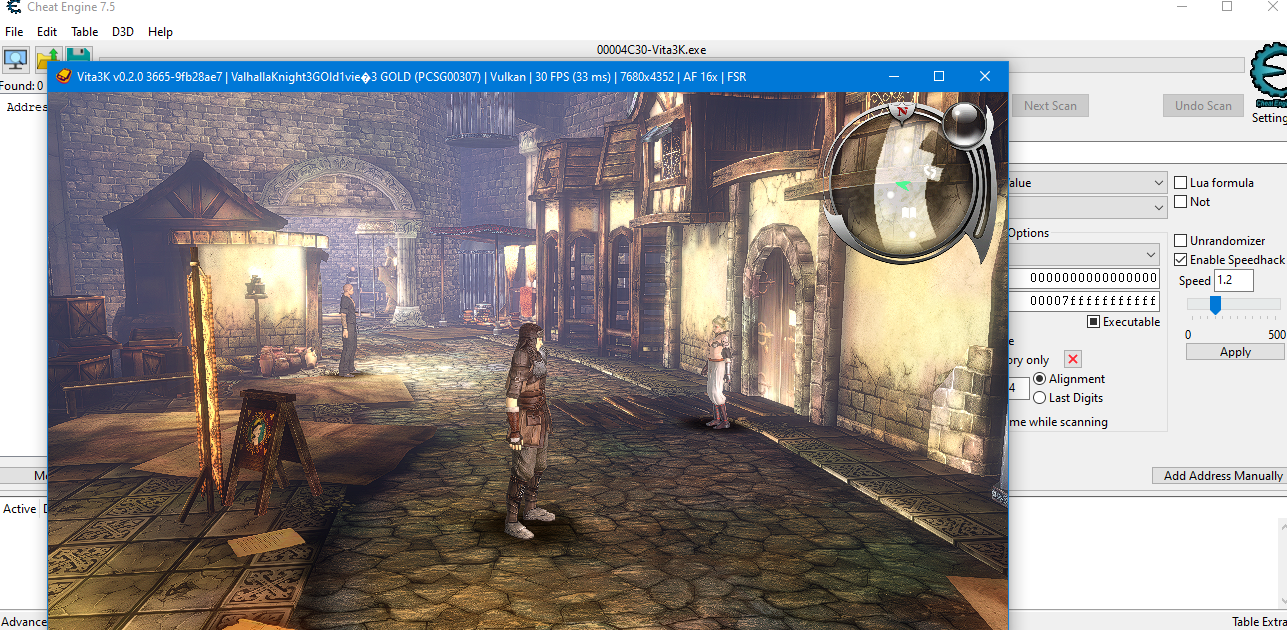The image size is (1287, 630).
Task: Maximize the Vita3K window
Action: pos(939,76)
